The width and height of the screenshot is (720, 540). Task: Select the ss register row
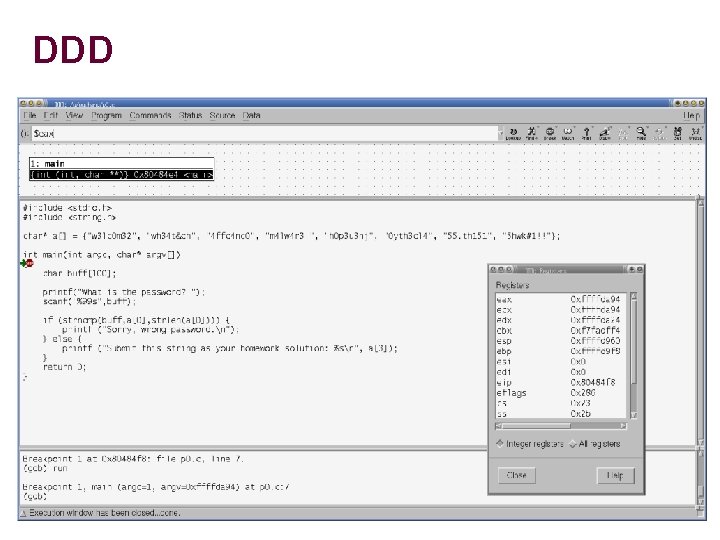pyautogui.click(x=562, y=414)
